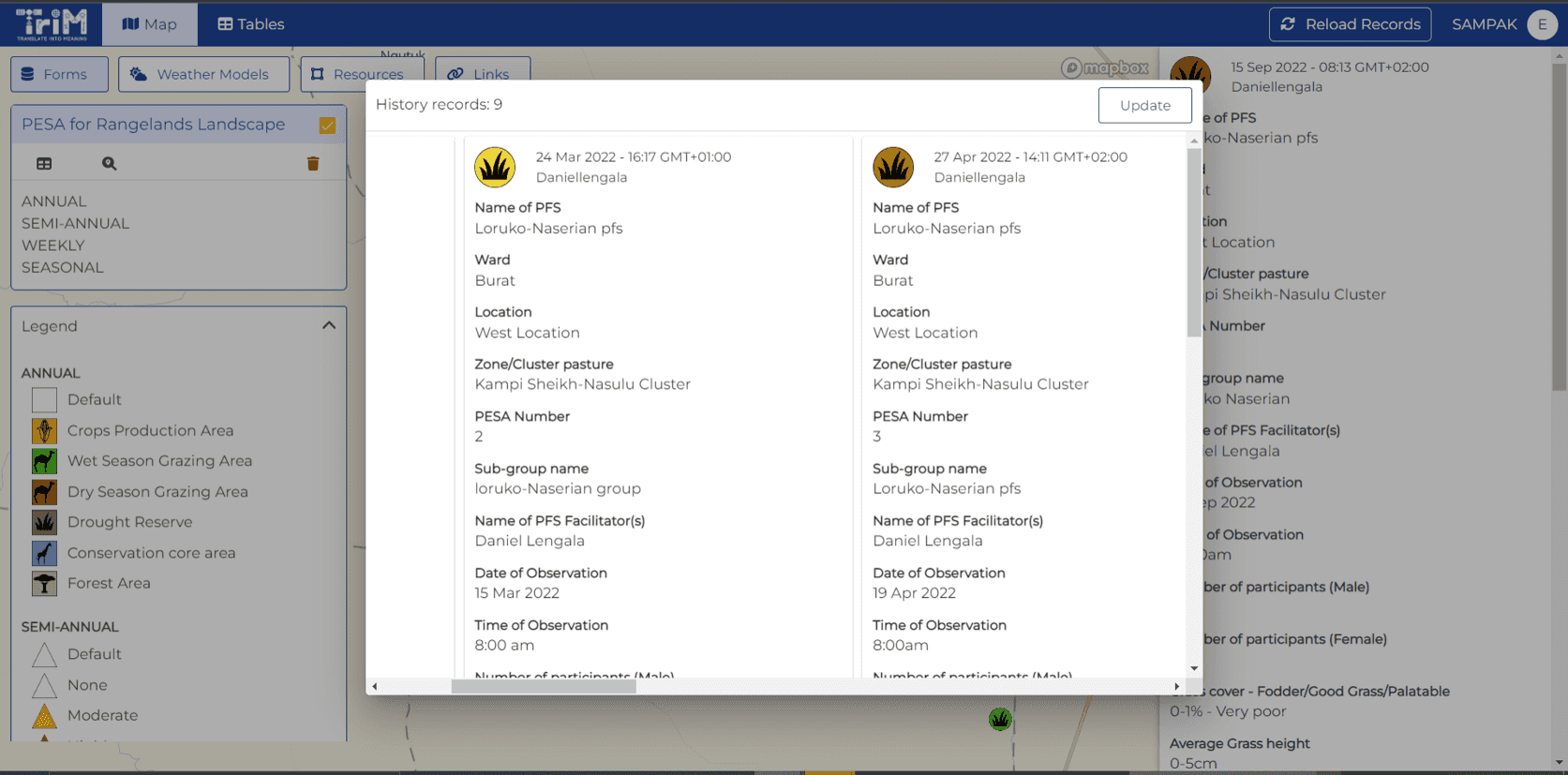Select the WEEKLY layer entry

pos(53,246)
